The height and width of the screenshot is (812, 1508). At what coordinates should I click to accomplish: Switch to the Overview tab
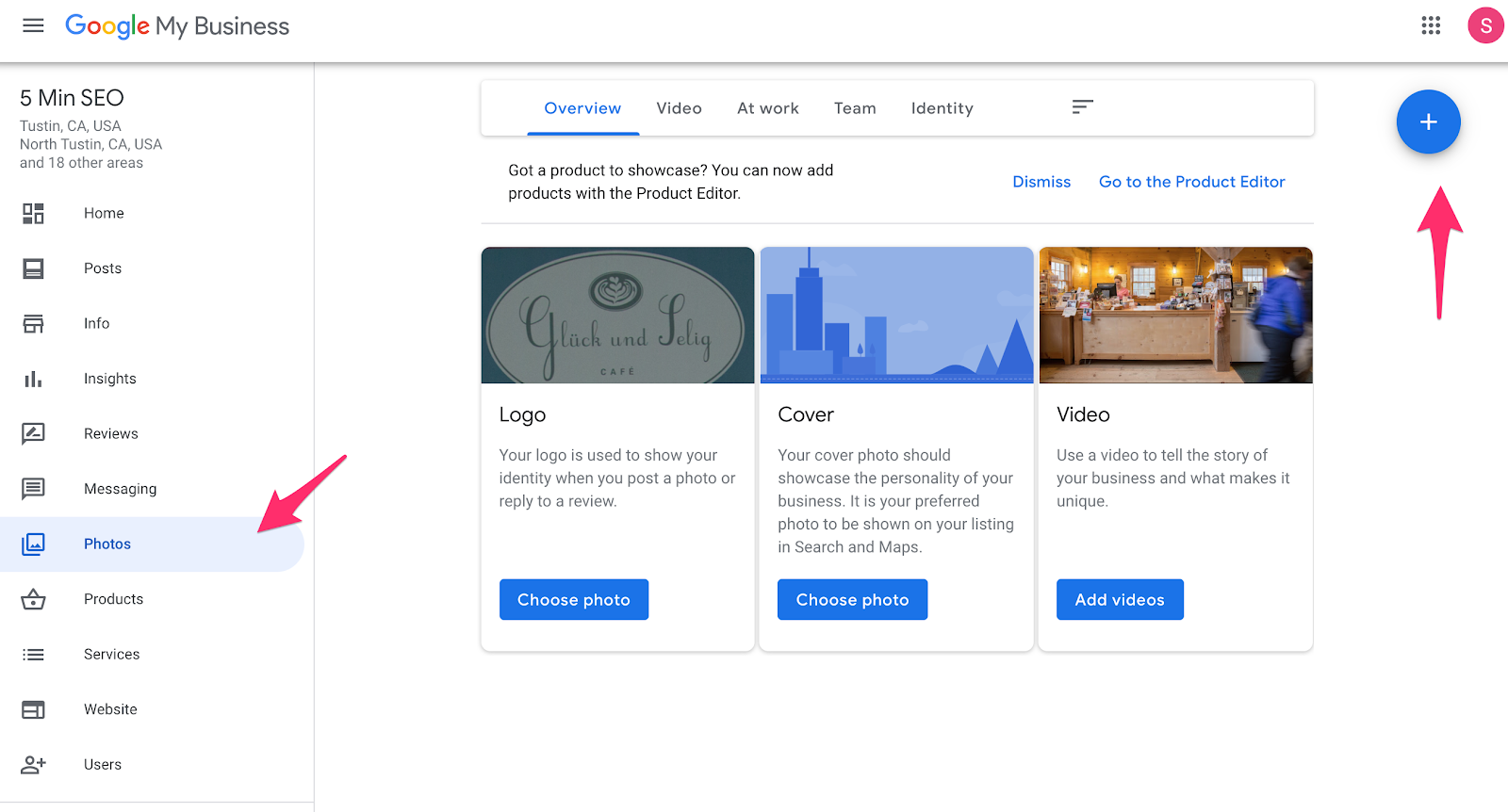point(582,108)
